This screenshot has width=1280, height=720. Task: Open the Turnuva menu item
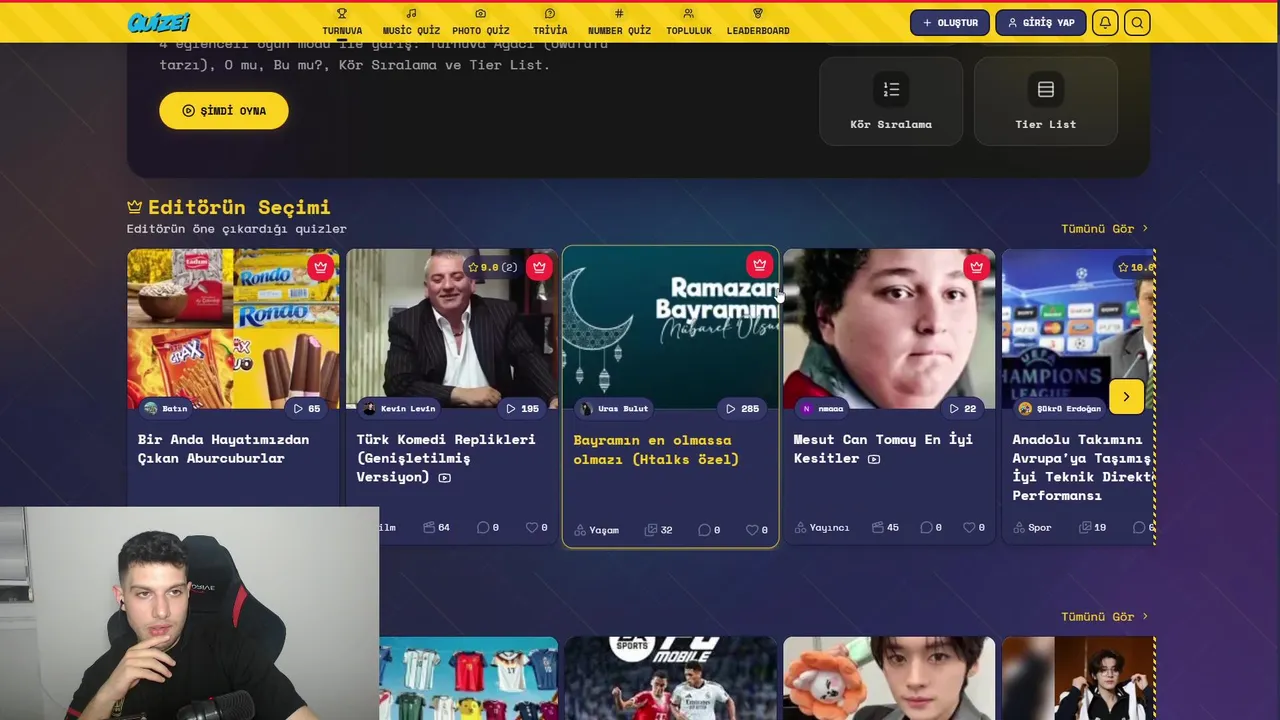342,22
